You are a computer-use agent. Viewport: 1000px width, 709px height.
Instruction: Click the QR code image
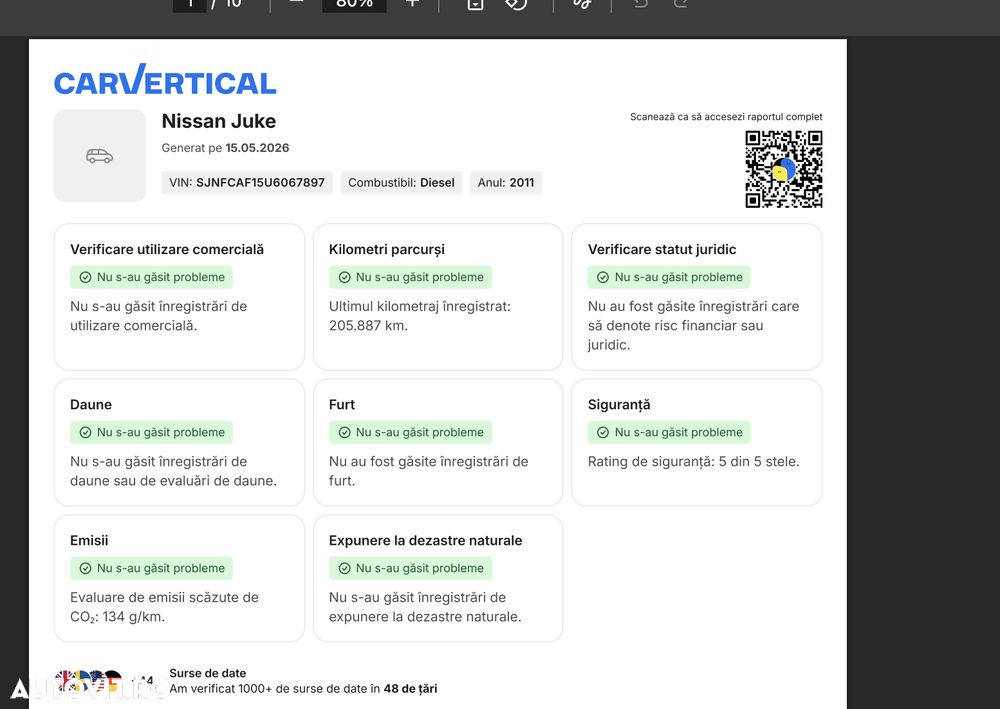784,169
